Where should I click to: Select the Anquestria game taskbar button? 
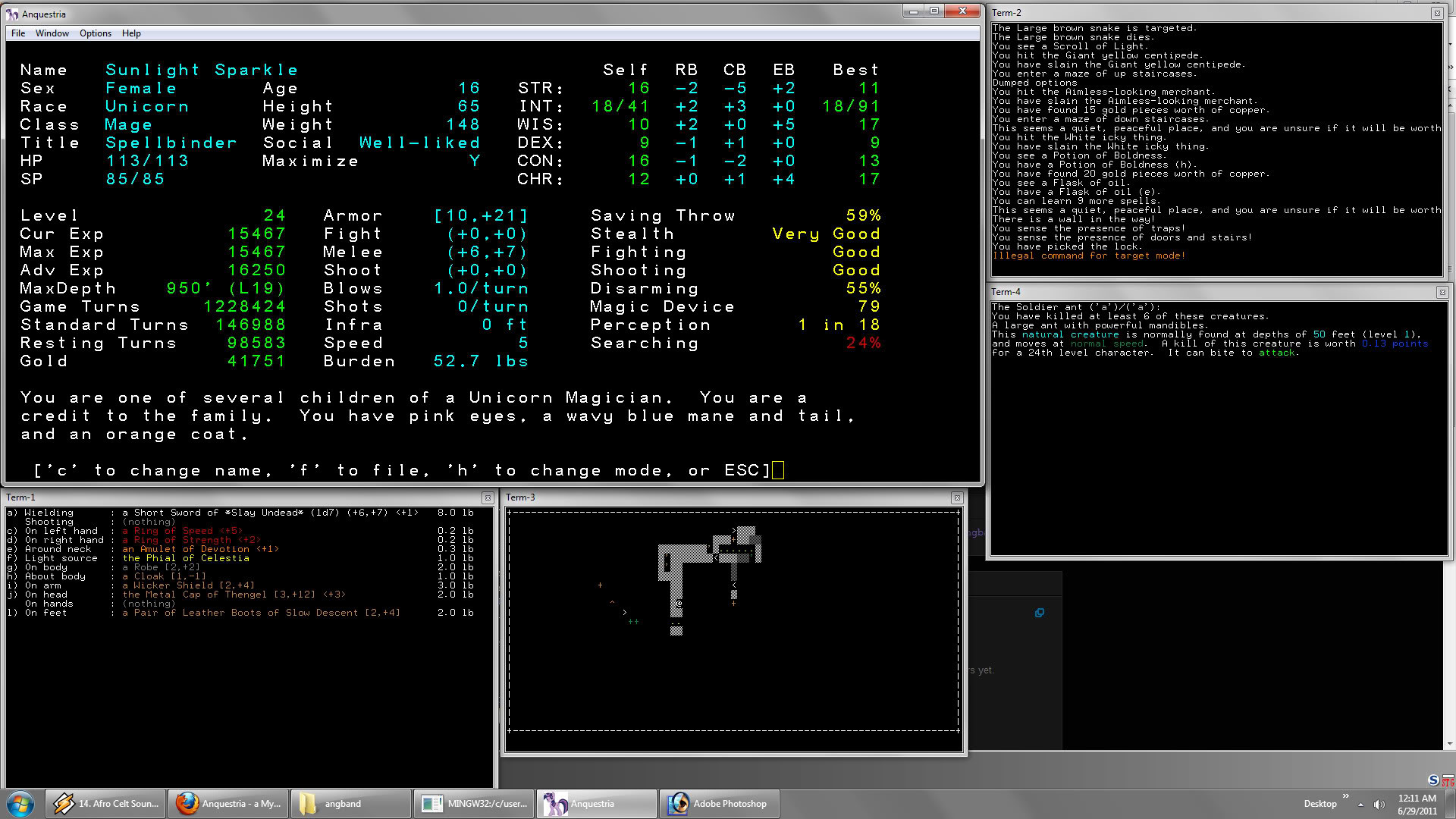point(597,804)
